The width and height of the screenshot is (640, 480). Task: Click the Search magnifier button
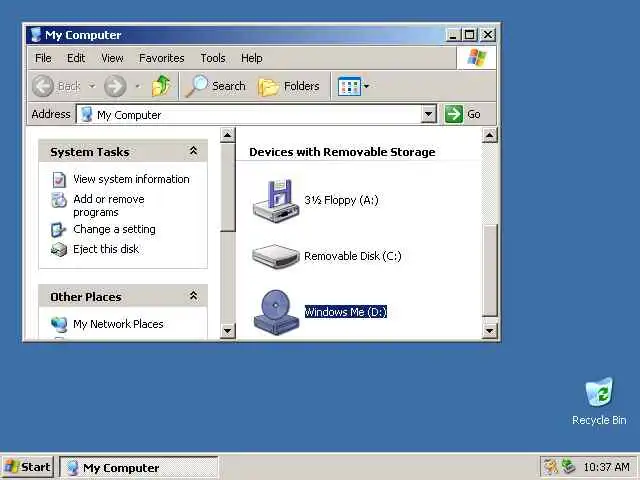(216, 86)
